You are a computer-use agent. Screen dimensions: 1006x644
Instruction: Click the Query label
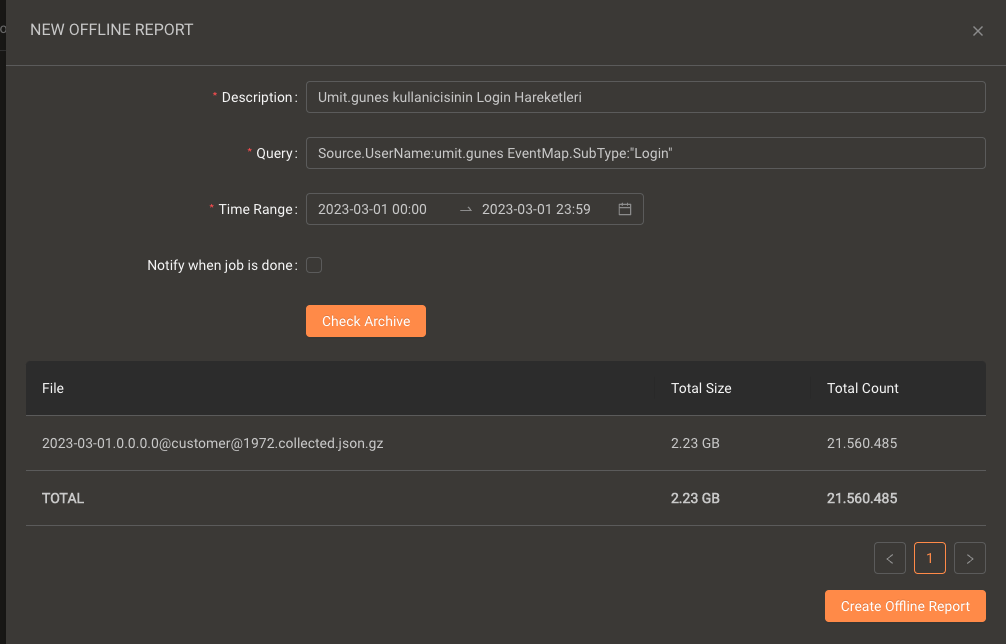point(274,153)
